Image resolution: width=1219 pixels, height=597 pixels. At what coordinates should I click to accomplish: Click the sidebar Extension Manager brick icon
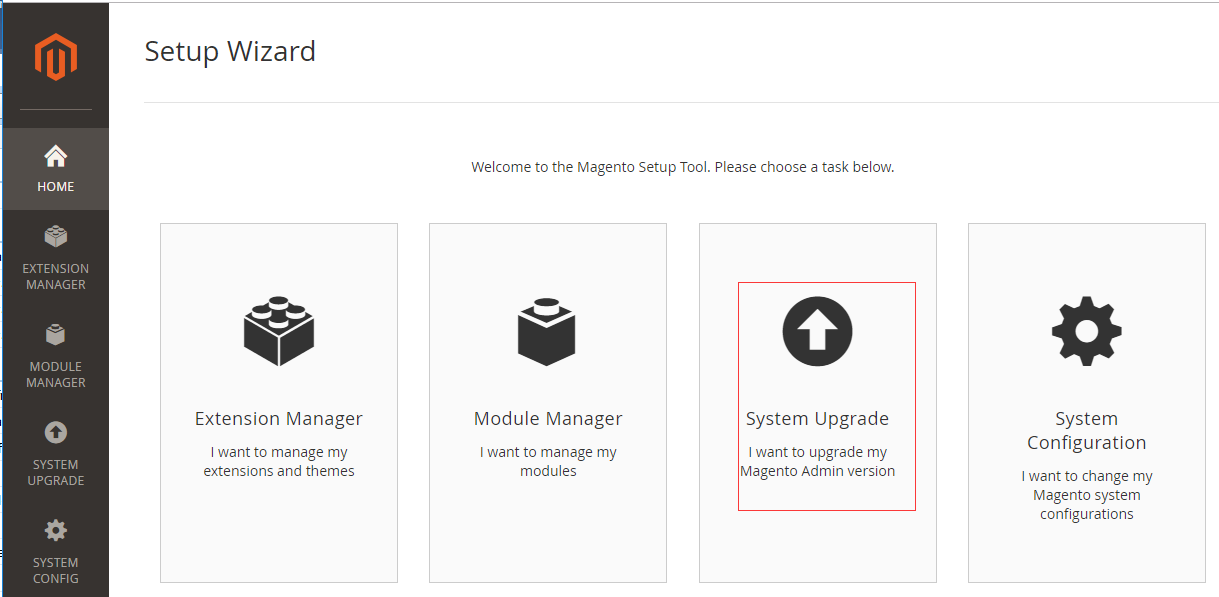coord(56,237)
